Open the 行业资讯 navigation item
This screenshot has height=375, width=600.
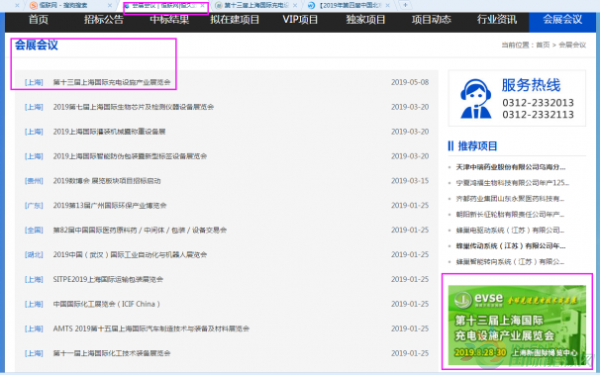pyautogui.click(x=497, y=20)
